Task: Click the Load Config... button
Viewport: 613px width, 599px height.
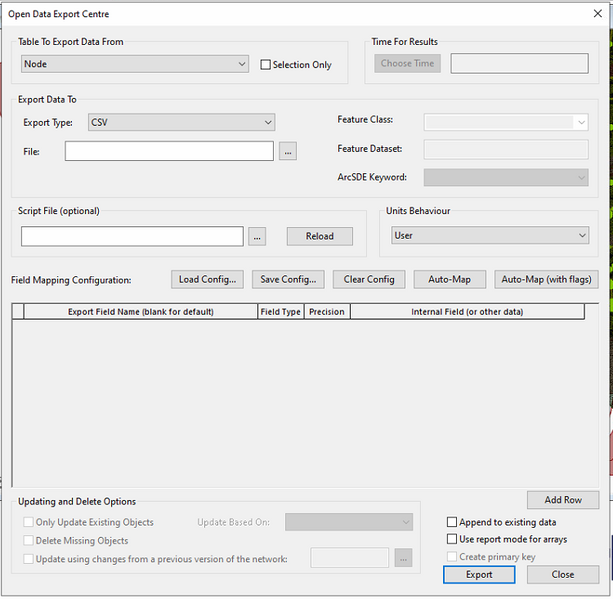Action: pyautogui.click(x=207, y=279)
